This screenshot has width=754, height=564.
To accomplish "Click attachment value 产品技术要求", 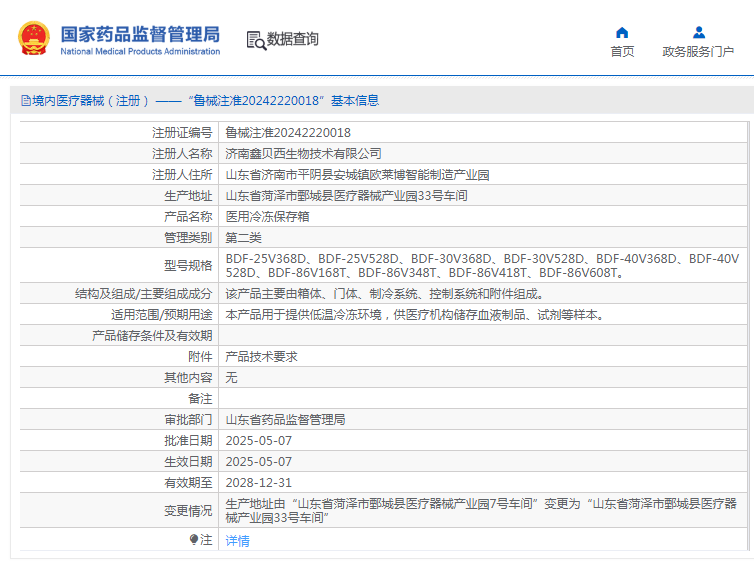I will pyautogui.click(x=262, y=357).
